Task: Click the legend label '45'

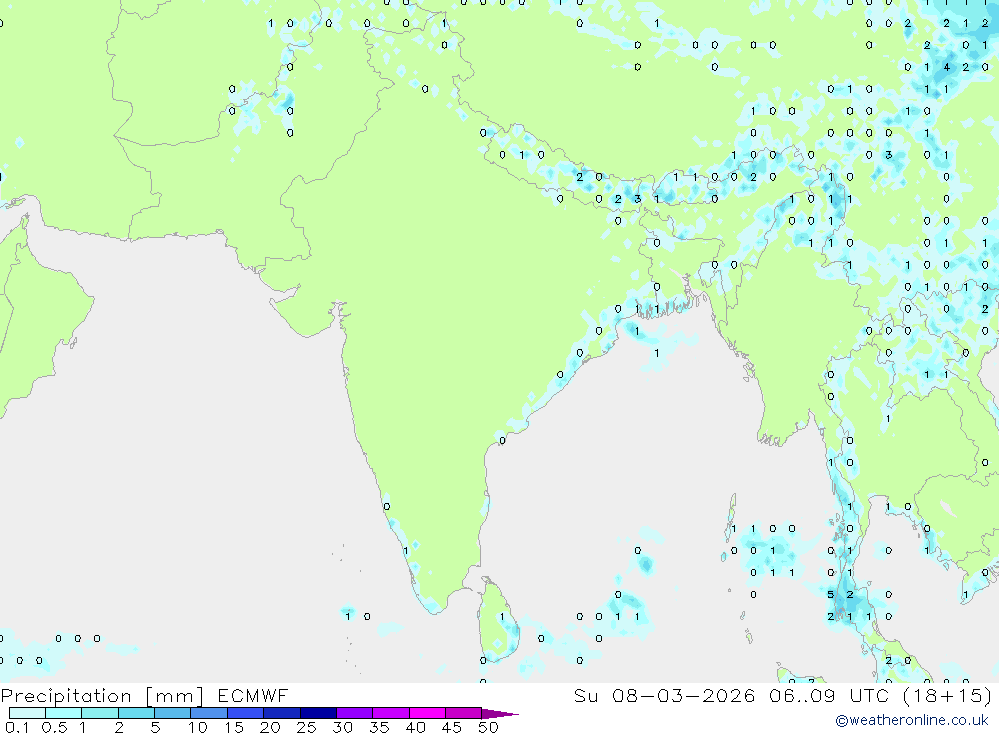Action: click(x=452, y=727)
